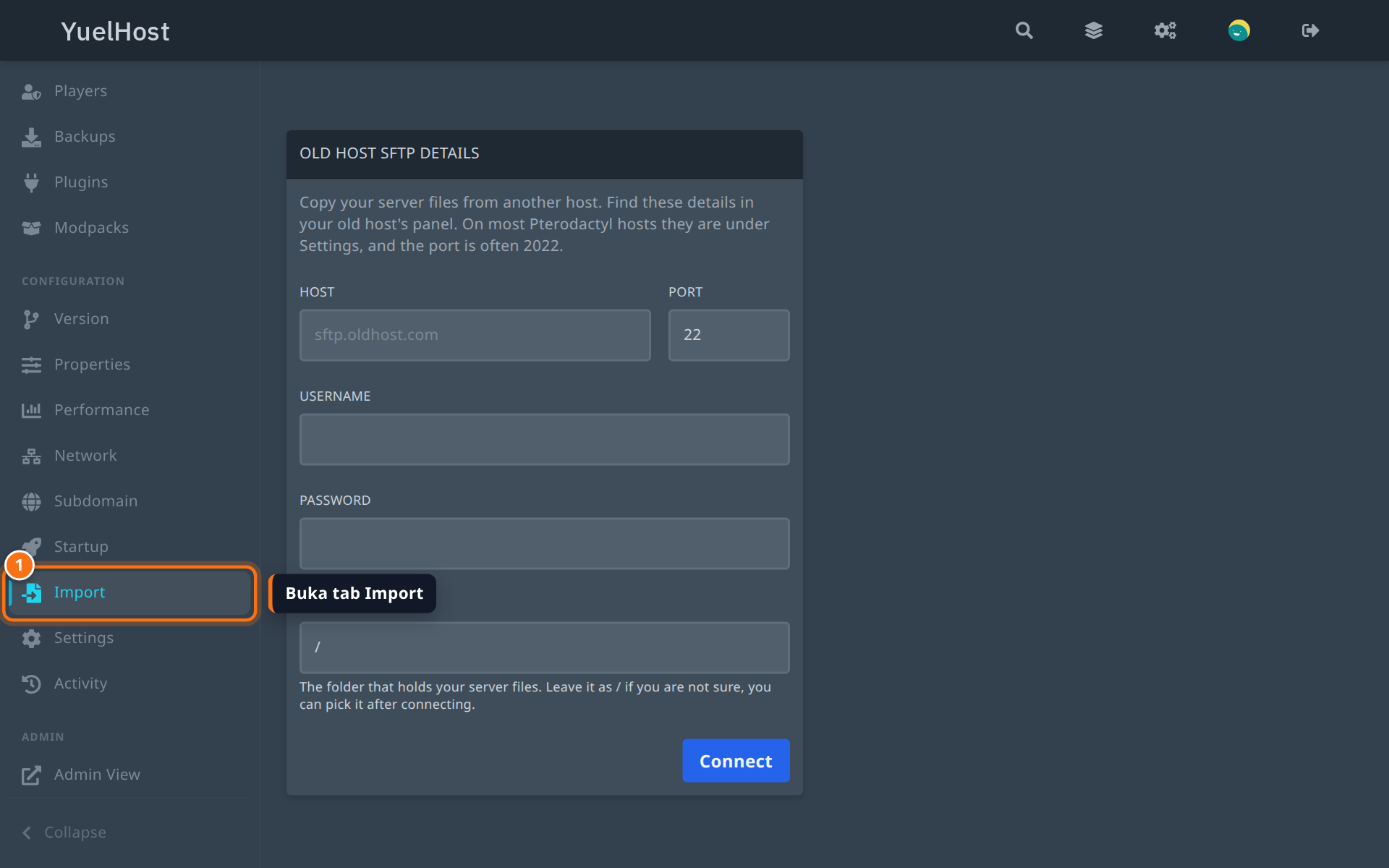Click the Connect button
Viewport: 1389px width, 868px height.
click(736, 760)
